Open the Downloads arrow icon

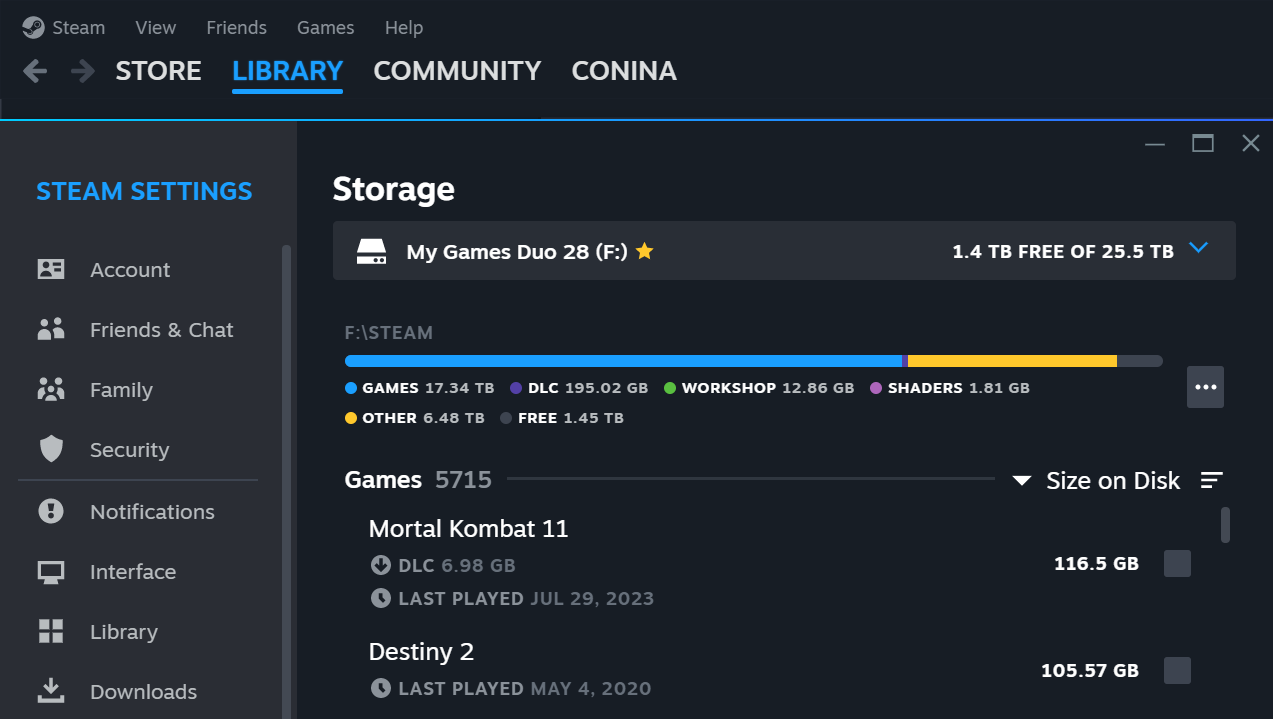point(51,691)
